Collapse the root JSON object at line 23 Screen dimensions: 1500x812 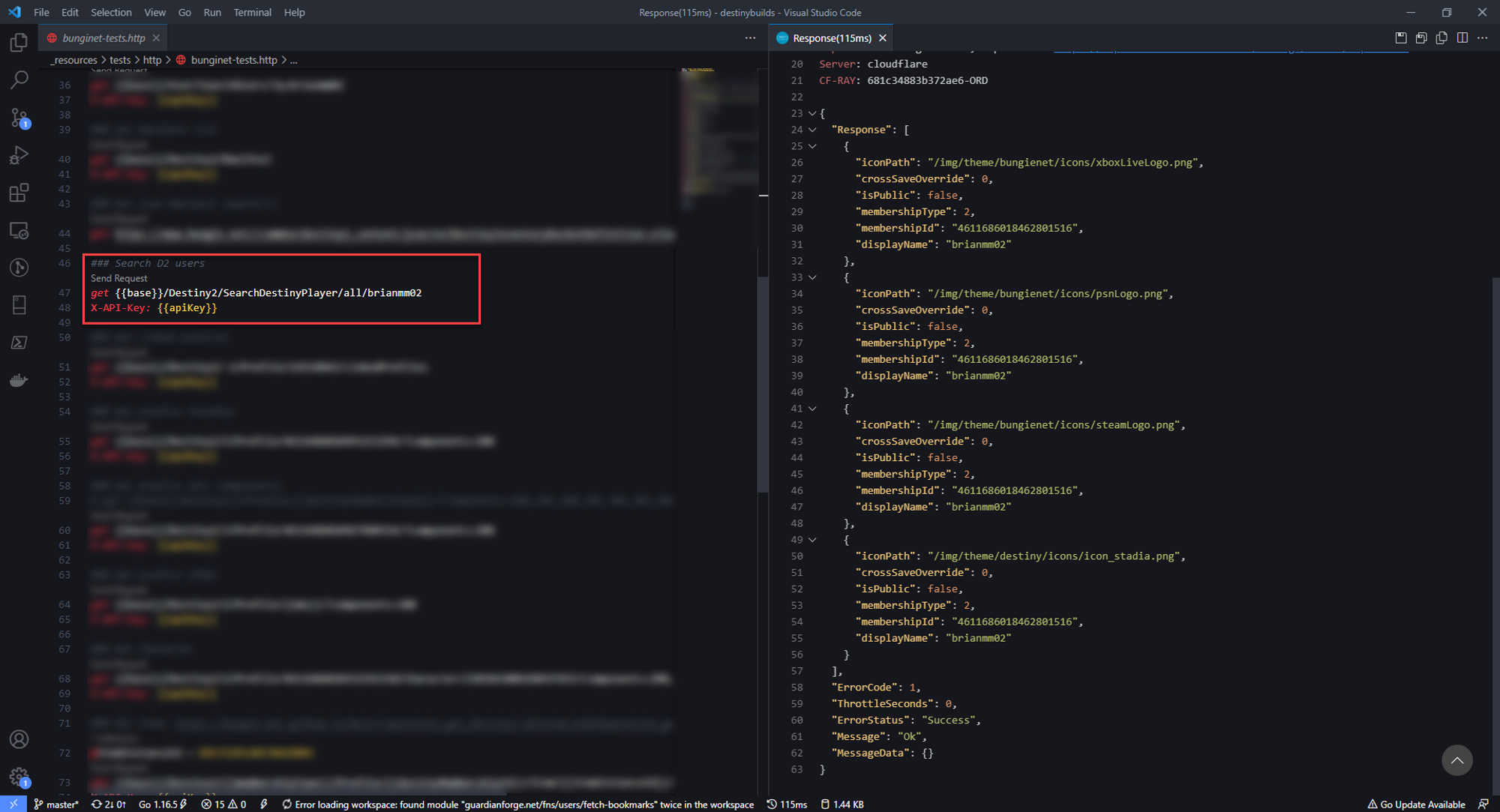[811, 113]
